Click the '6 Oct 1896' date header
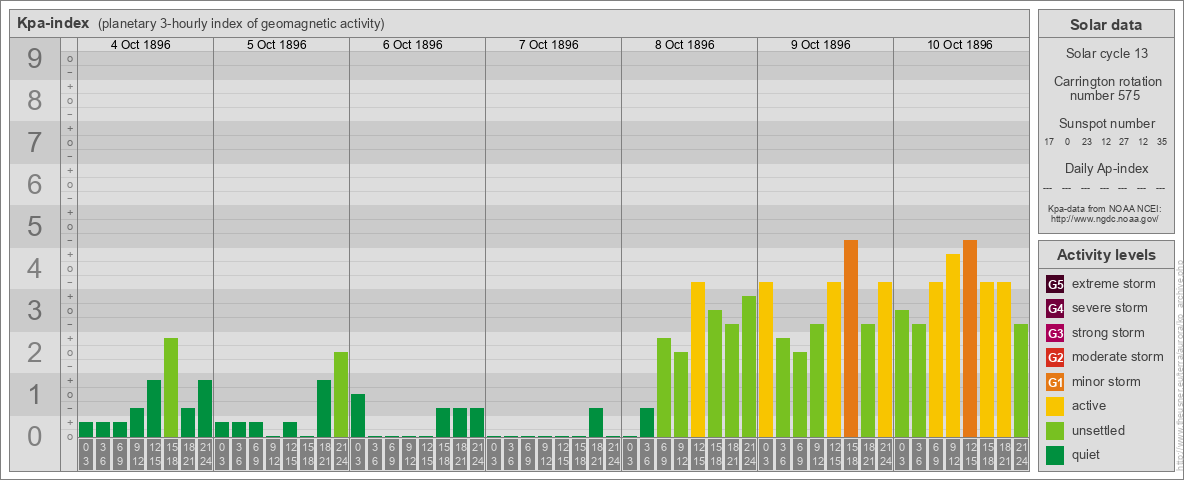Screen dimensions: 1184x480 coord(412,45)
